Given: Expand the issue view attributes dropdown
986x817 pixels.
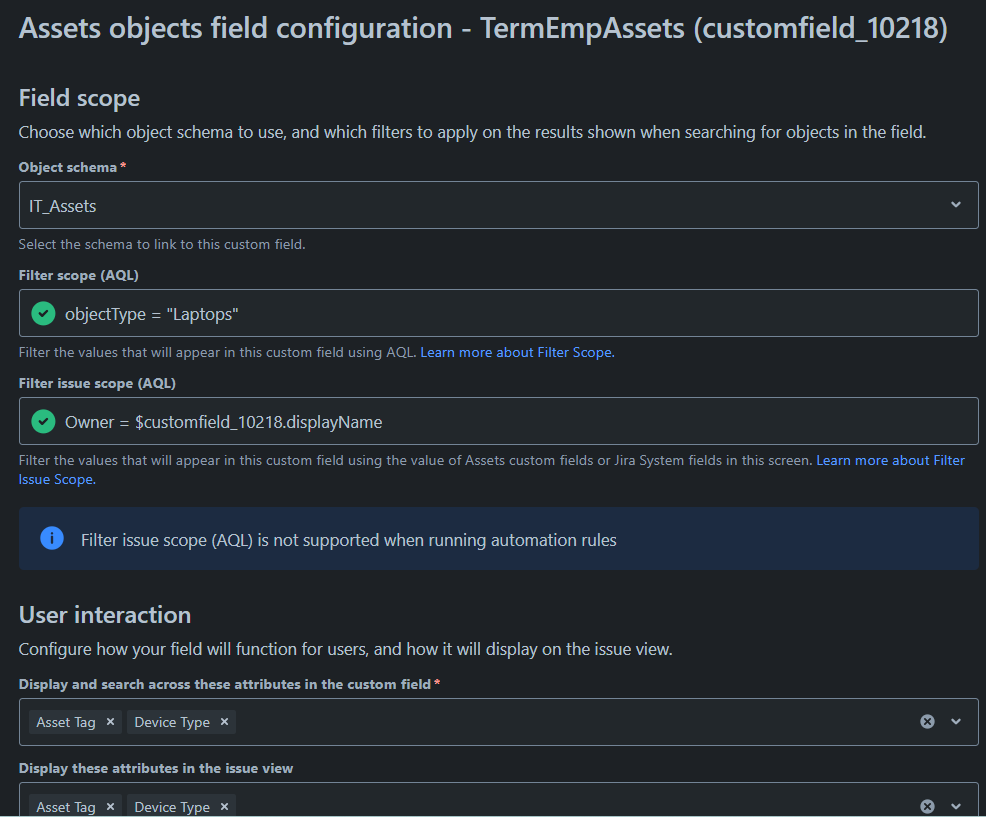Looking at the screenshot, I should 956,806.
